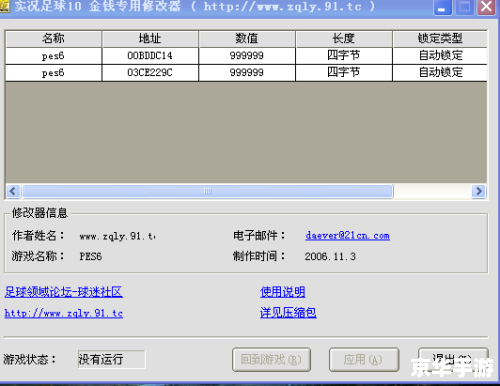Select the value 999999 in the 03CE229C row
This screenshot has width=500, height=386.
pyautogui.click(x=247, y=73)
